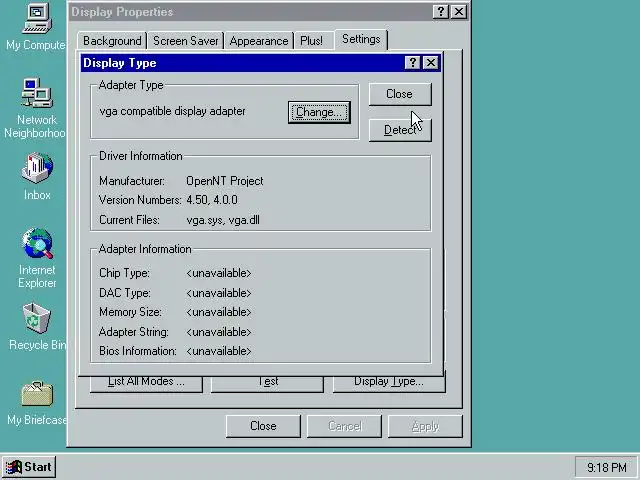Click the Memory Size <unavailable> value
This screenshot has height=480, width=640.
(219, 312)
